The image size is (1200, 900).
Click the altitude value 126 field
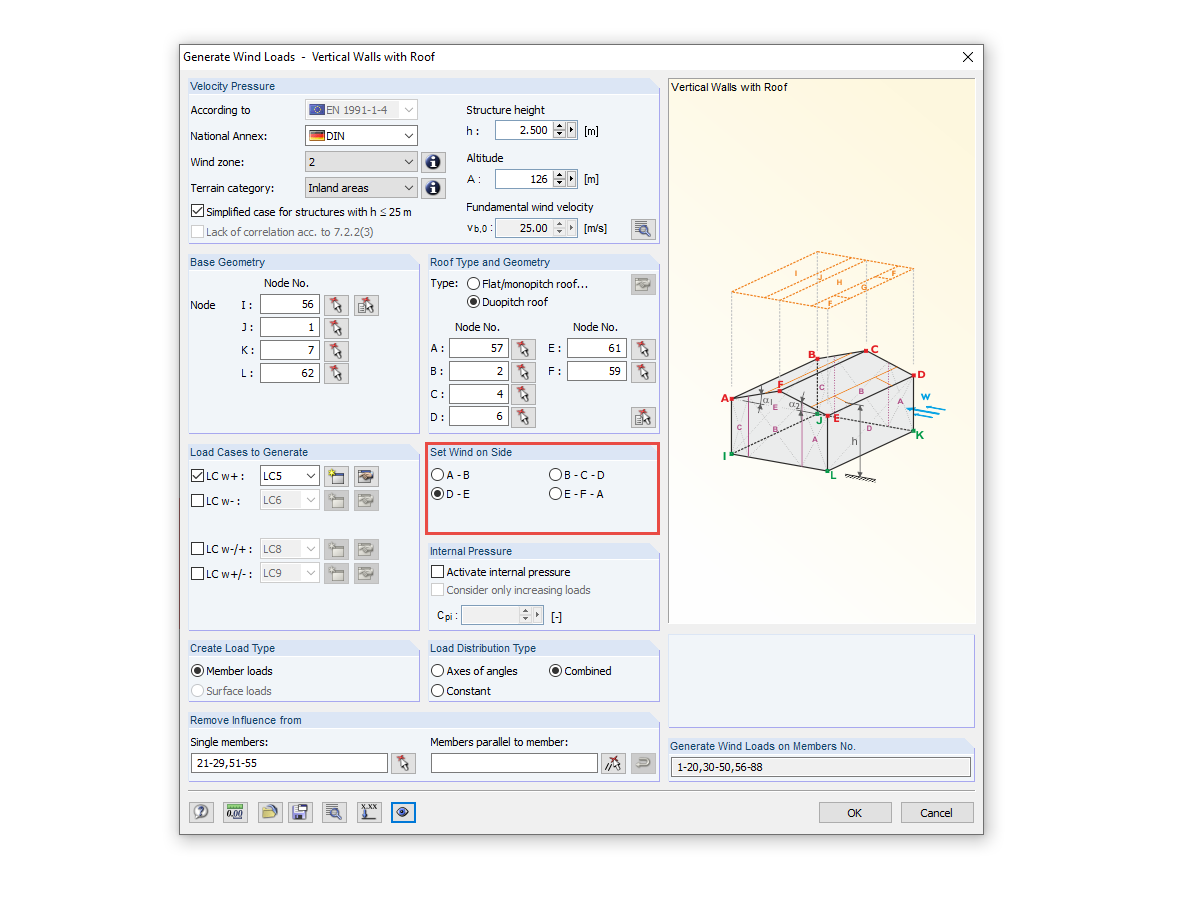(524, 179)
